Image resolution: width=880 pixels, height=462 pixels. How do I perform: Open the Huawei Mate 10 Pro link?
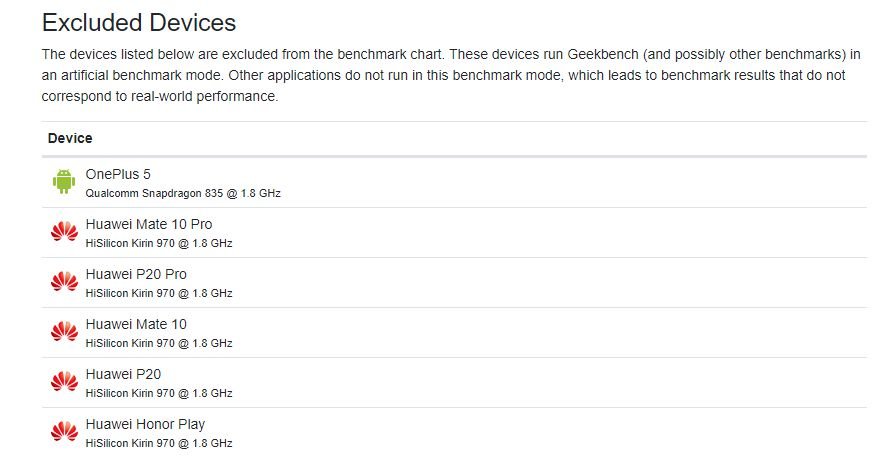pyautogui.click(x=149, y=224)
